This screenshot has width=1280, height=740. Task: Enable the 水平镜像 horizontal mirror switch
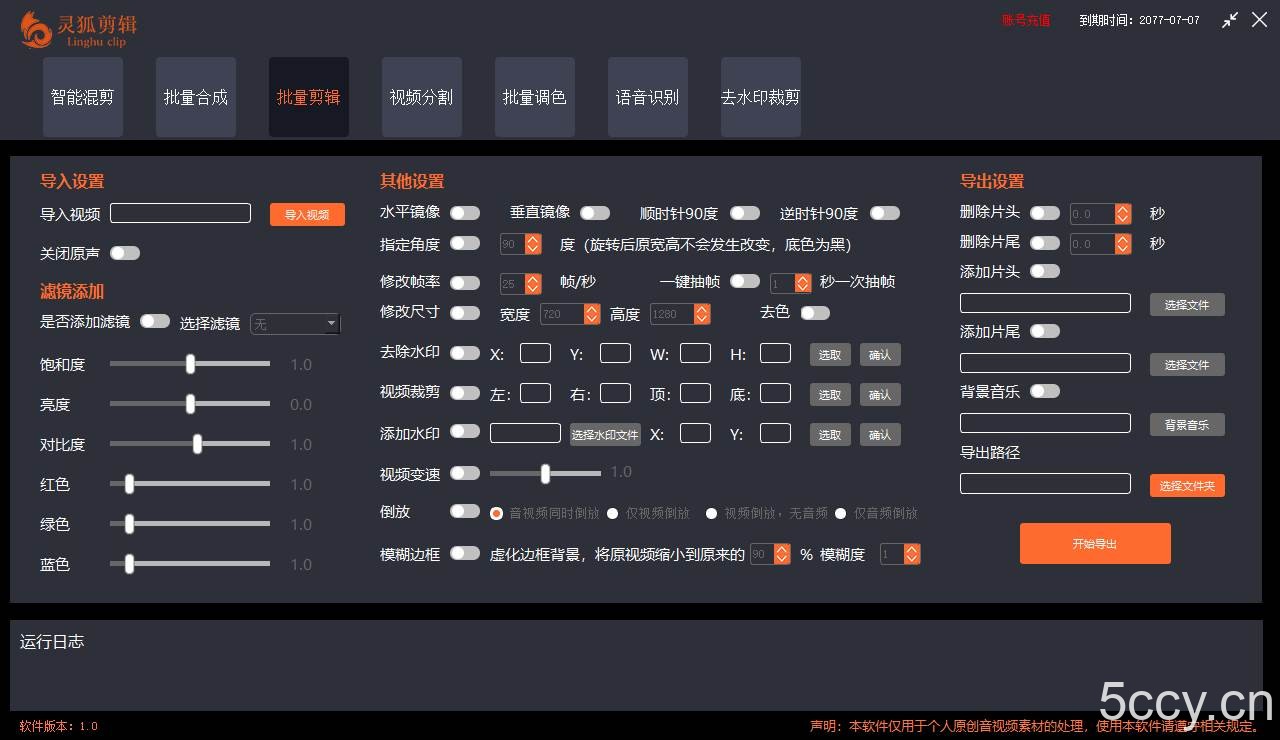click(x=464, y=212)
